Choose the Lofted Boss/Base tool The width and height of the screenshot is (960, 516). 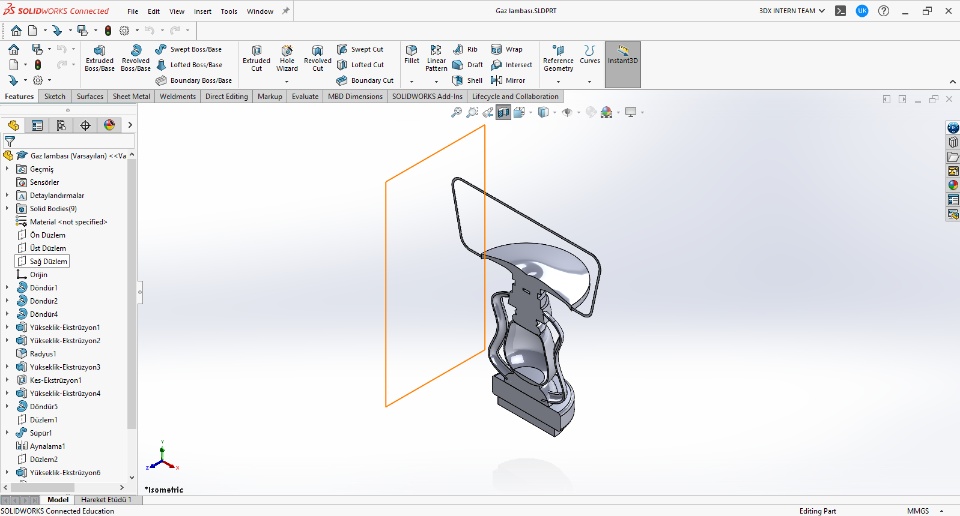click(189, 65)
